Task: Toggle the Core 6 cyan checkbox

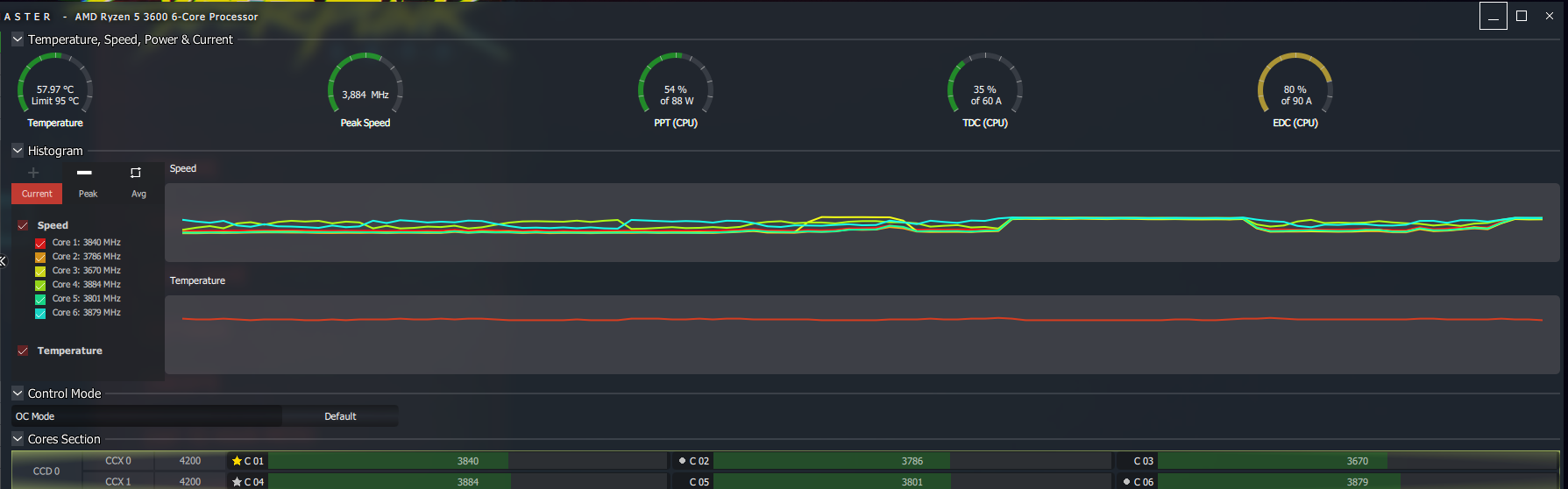Action: tap(40, 314)
